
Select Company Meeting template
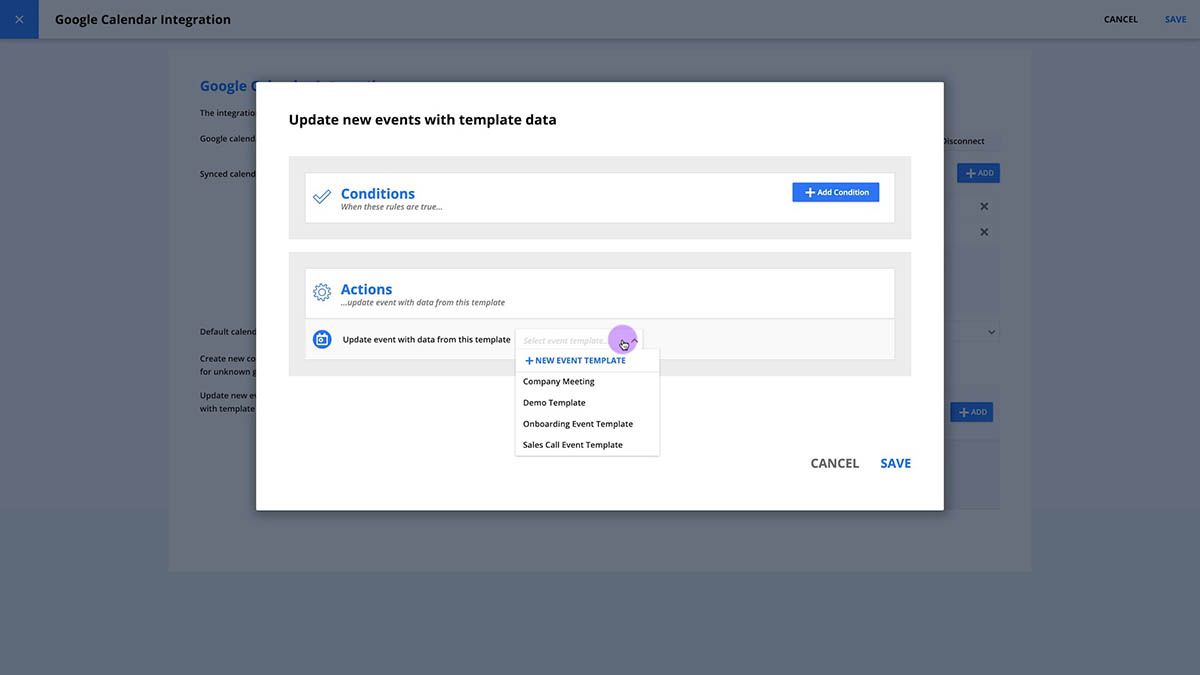[x=587, y=382]
